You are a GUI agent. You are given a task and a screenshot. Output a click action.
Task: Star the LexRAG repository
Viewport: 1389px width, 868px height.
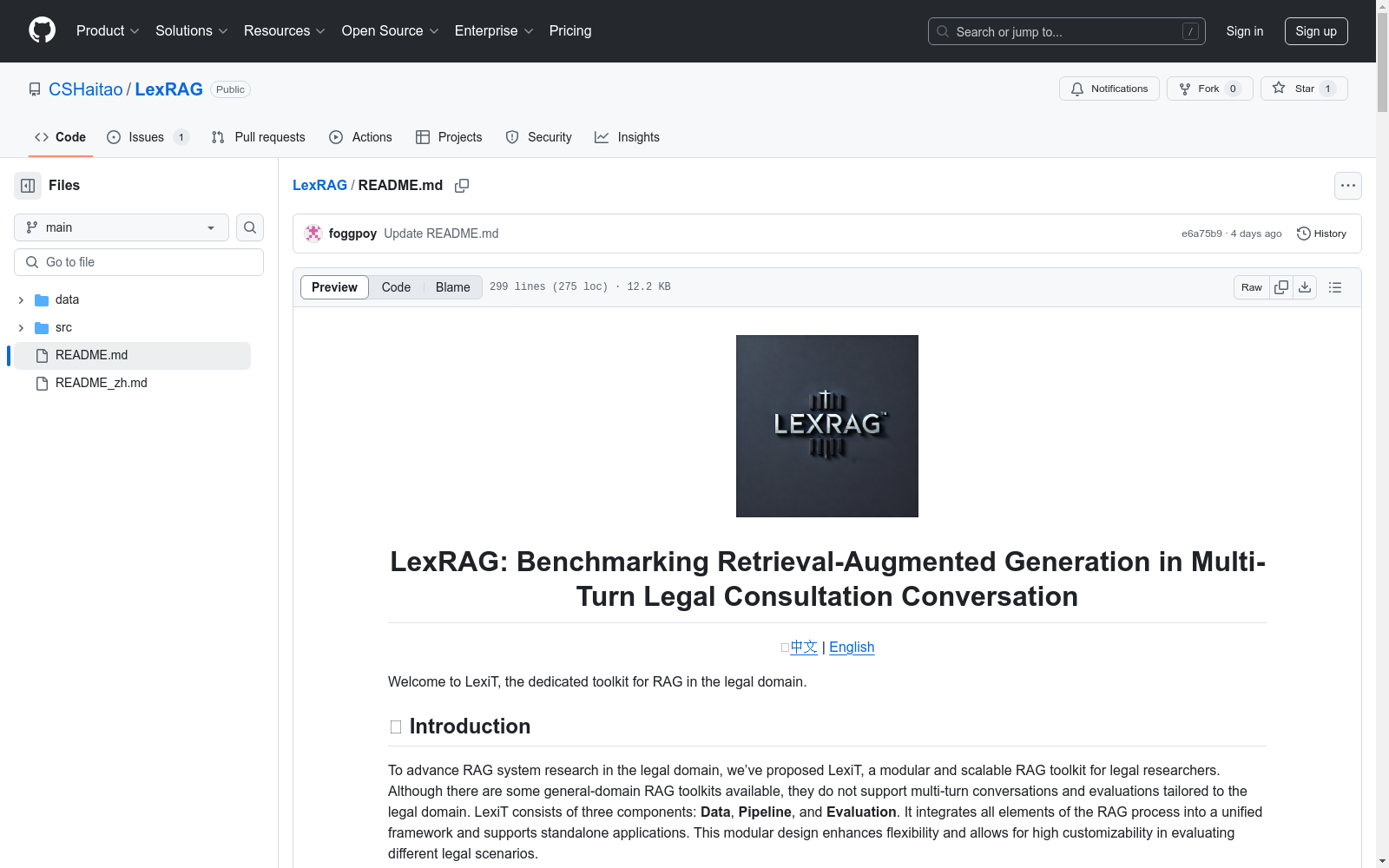click(1304, 89)
